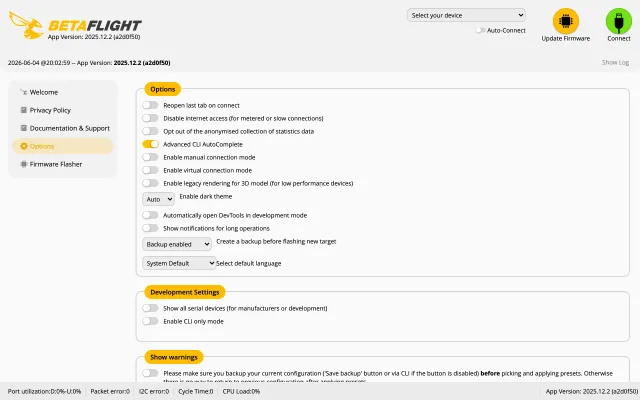Click the Firmware Flasher chip icon
The width and height of the screenshot is (640, 400).
click(x=24, y=164)
